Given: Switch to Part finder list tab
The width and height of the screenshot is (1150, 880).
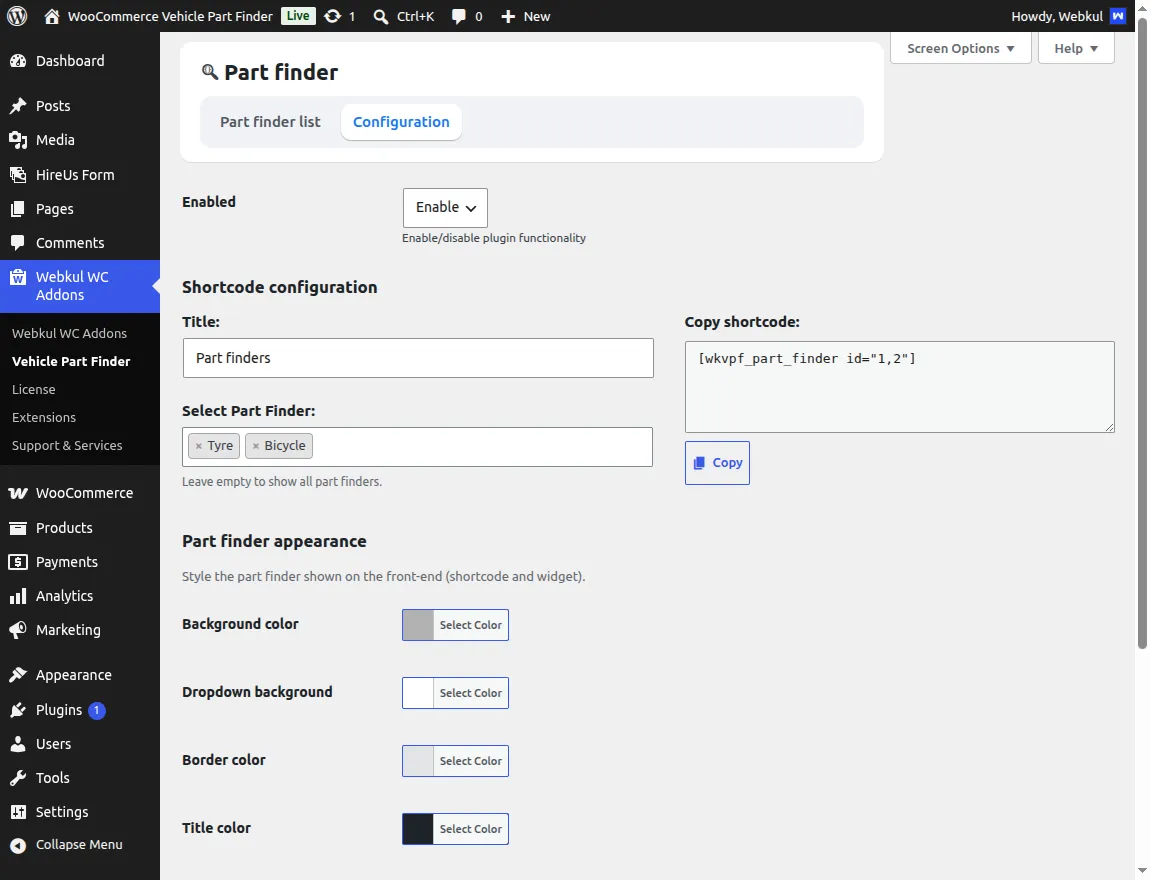Looking at the screenshot, I should 270,122.
